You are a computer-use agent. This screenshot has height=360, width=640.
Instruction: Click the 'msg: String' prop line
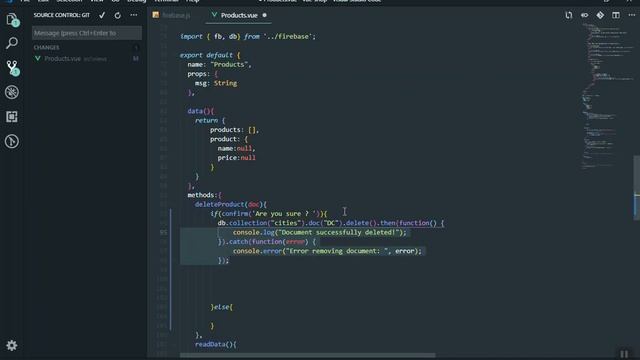click(216, 83)
